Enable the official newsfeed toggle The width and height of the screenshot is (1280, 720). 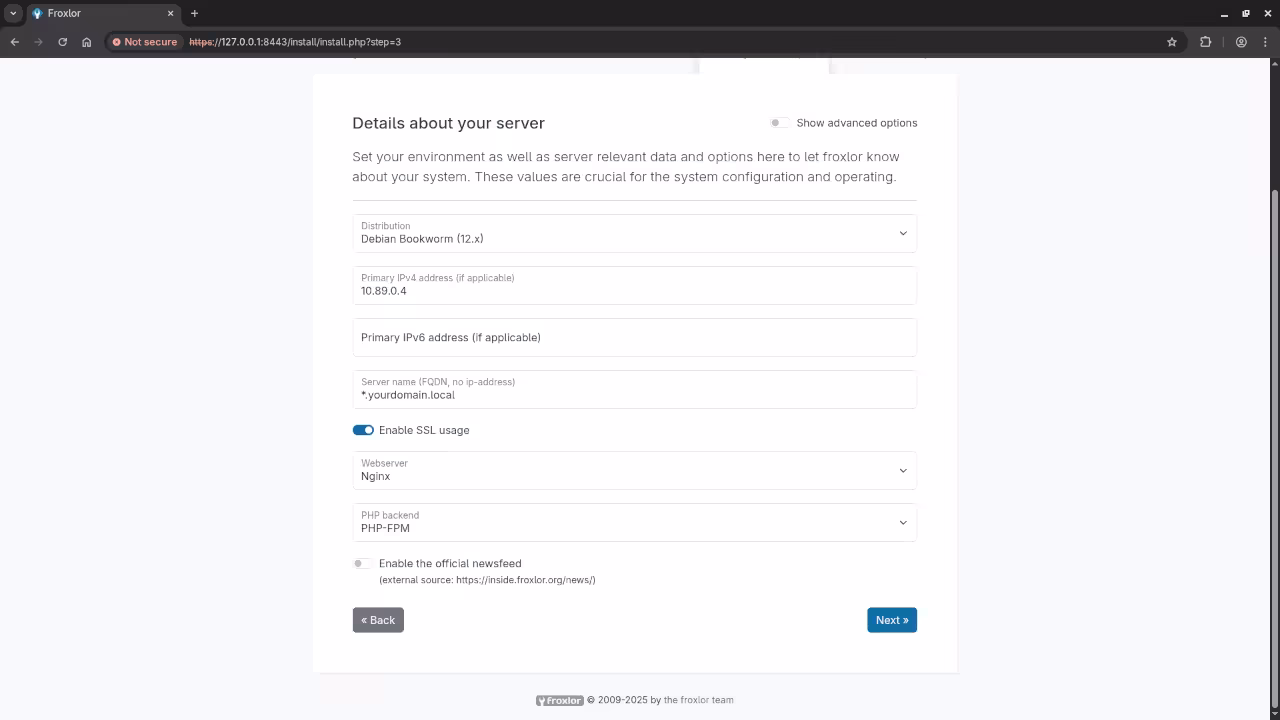[x=362, y=564]
